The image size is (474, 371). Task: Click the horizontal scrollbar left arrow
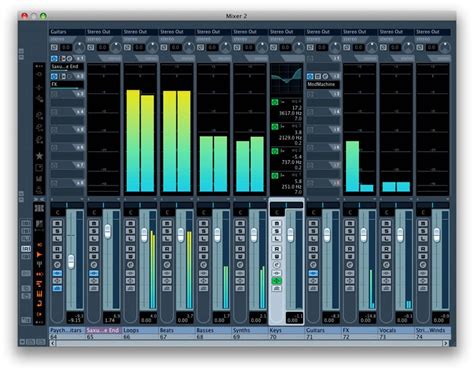point(53,343)
